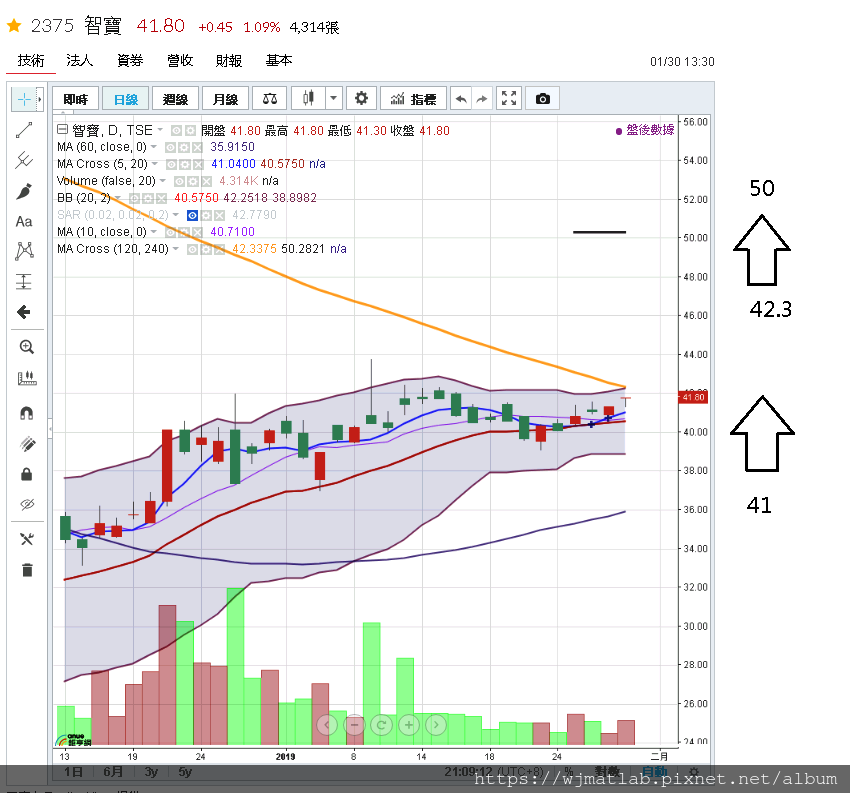
Task: Click the reset chart navigation button
Action: coord(381,725)
